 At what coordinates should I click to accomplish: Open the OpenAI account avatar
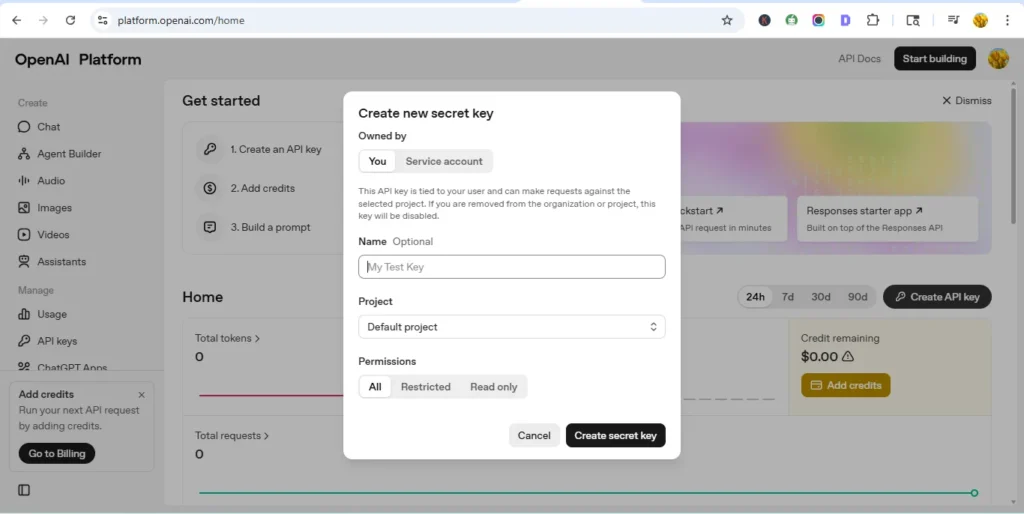tap(998, 58)
